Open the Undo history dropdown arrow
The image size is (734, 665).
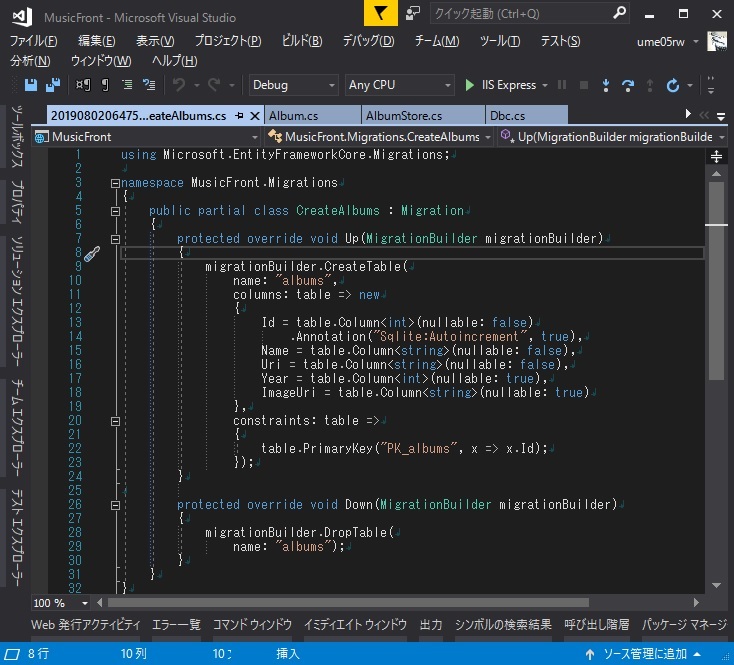point(197,85)
